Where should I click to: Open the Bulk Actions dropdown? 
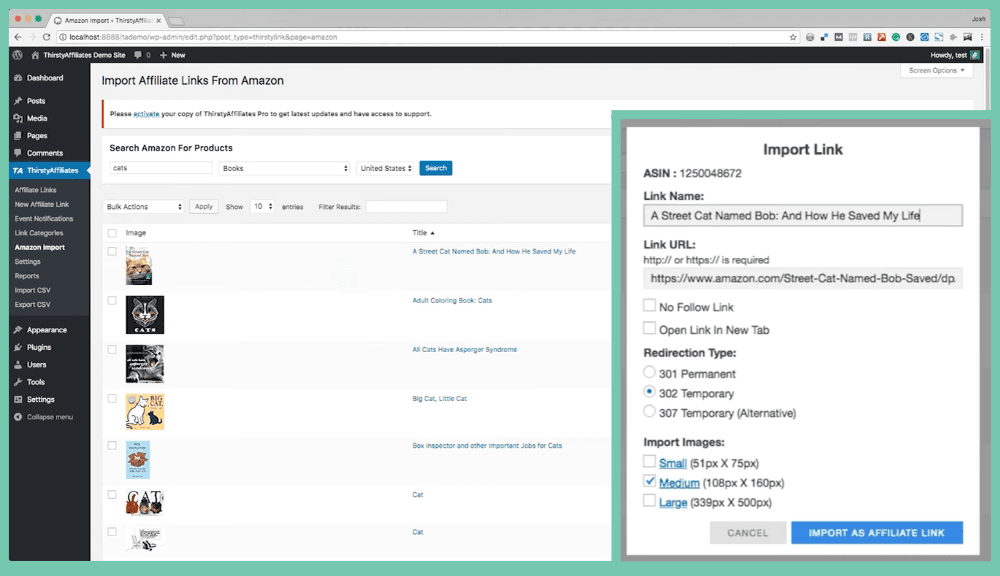click(x=143, y=207)
